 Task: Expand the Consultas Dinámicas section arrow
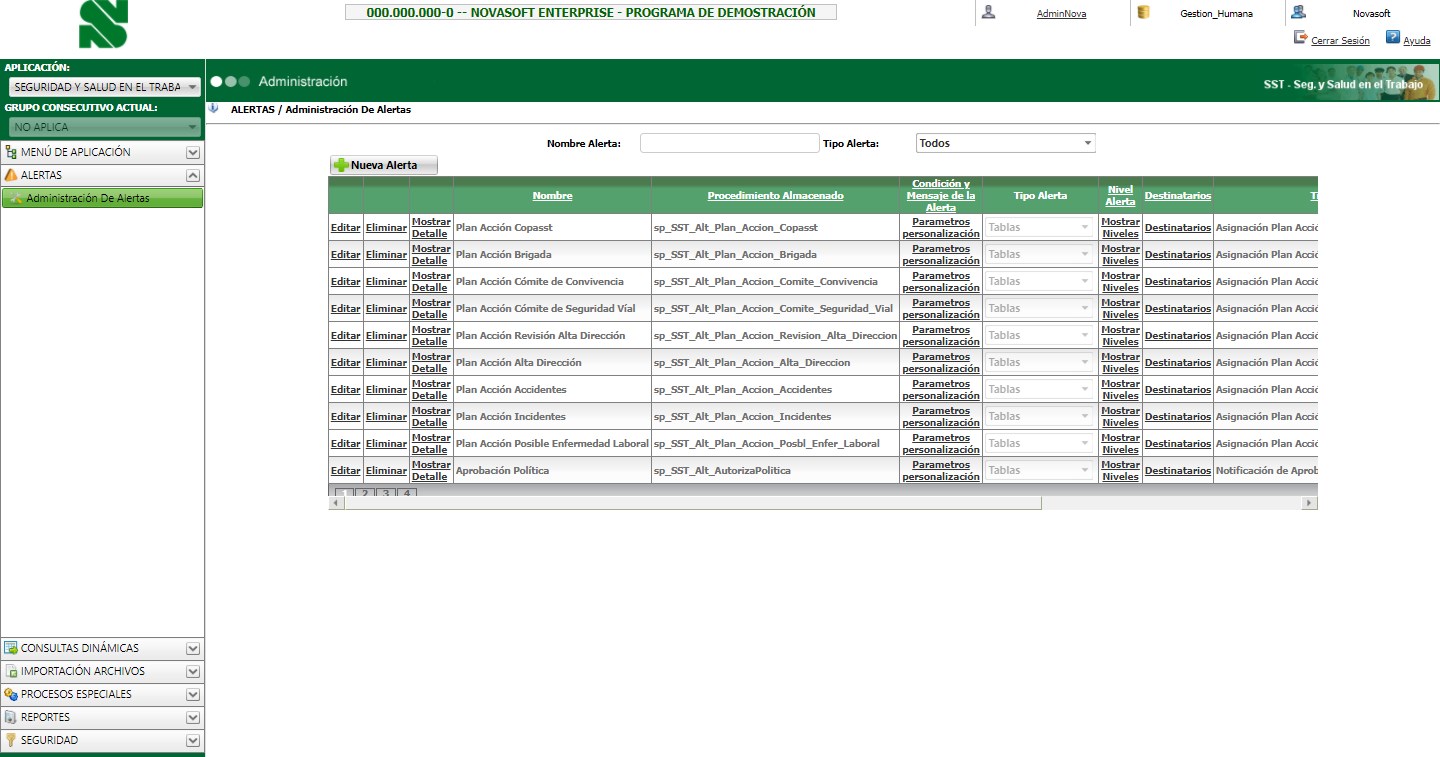193,649
